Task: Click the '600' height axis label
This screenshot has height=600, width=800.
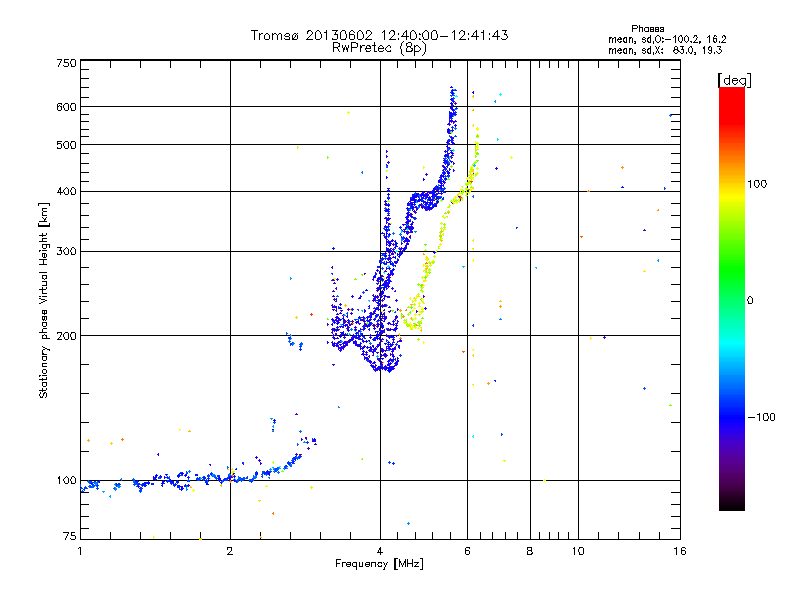Action: click(x=66, y=107)
